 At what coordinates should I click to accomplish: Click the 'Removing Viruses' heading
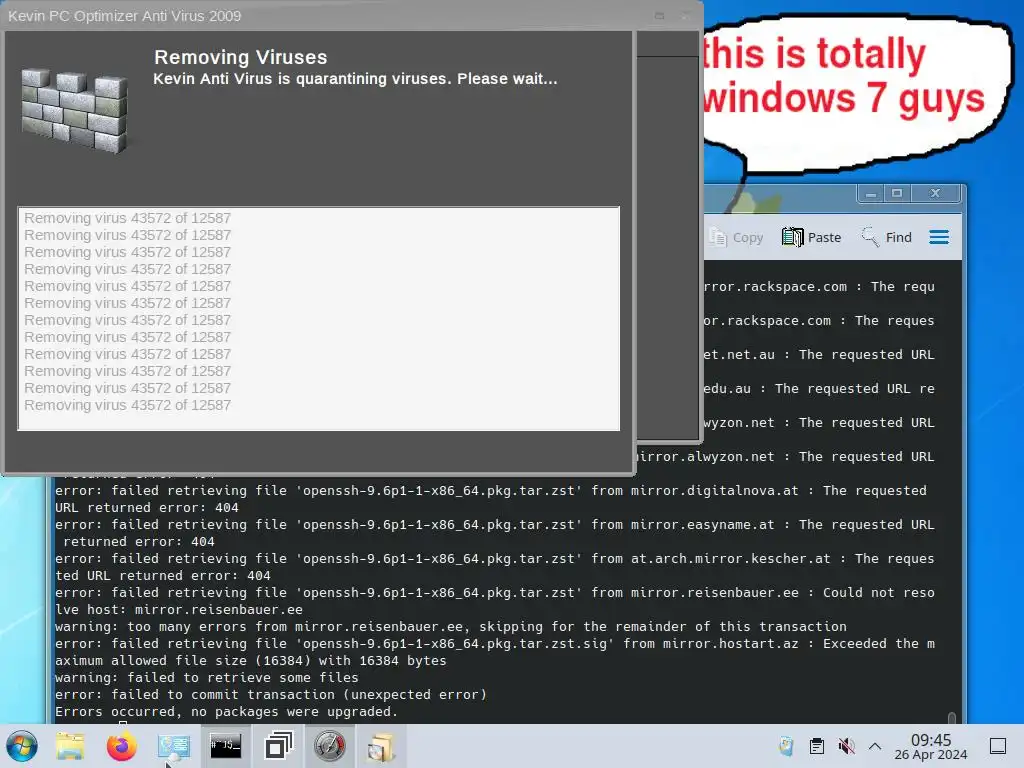click(x=240, y=57)
